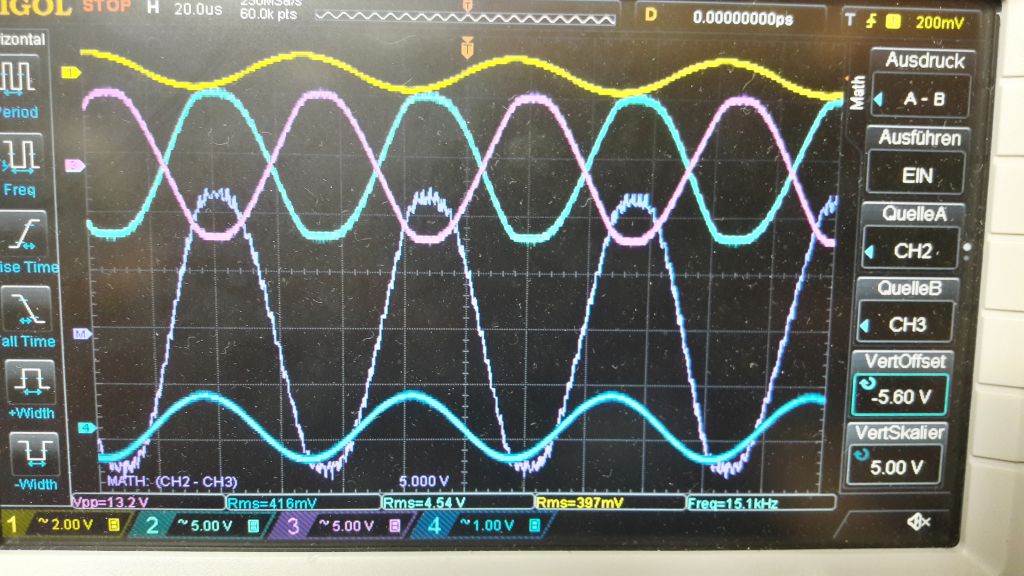Click the STOP run status indicator
The image size is (1024, 576).
(x=106, y=7)
